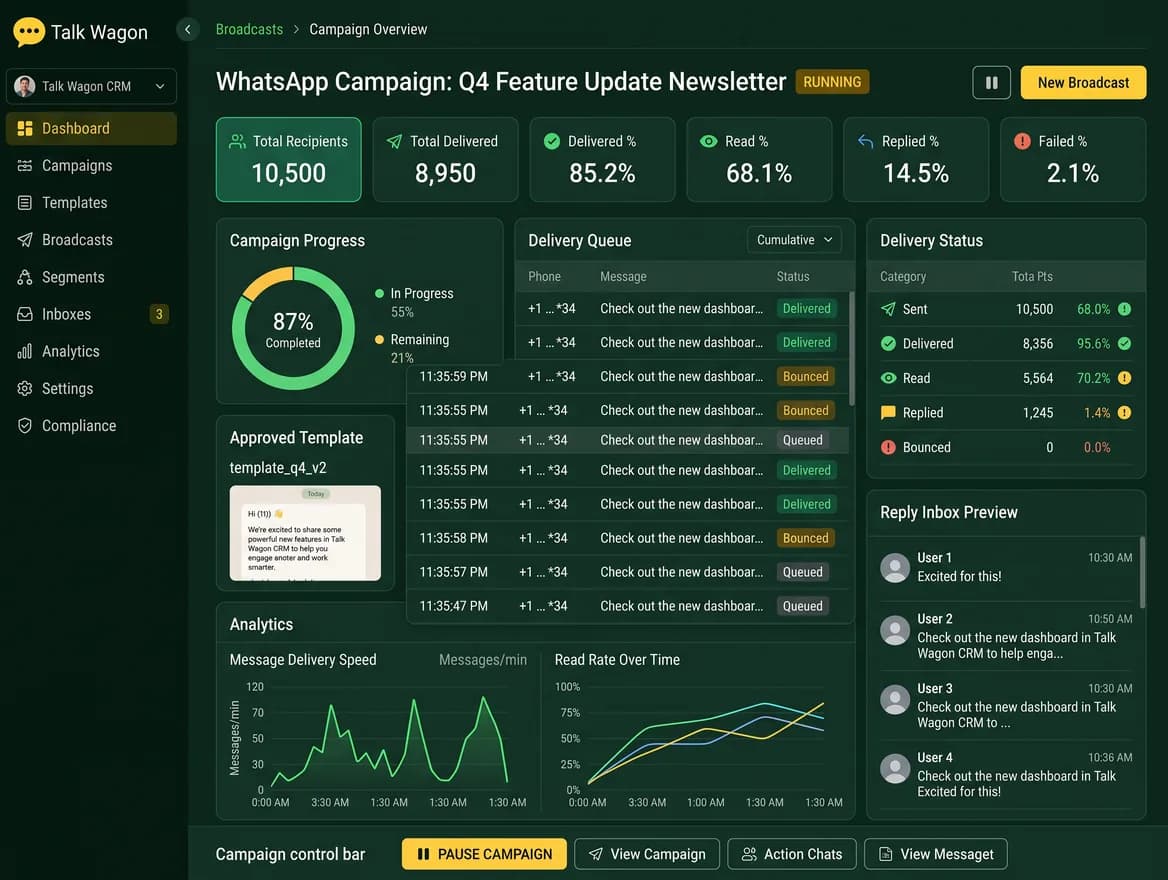This screenshot has height=880, width=1168.
Task: Click the check icon next to 95.6%
Action: 1124,344
